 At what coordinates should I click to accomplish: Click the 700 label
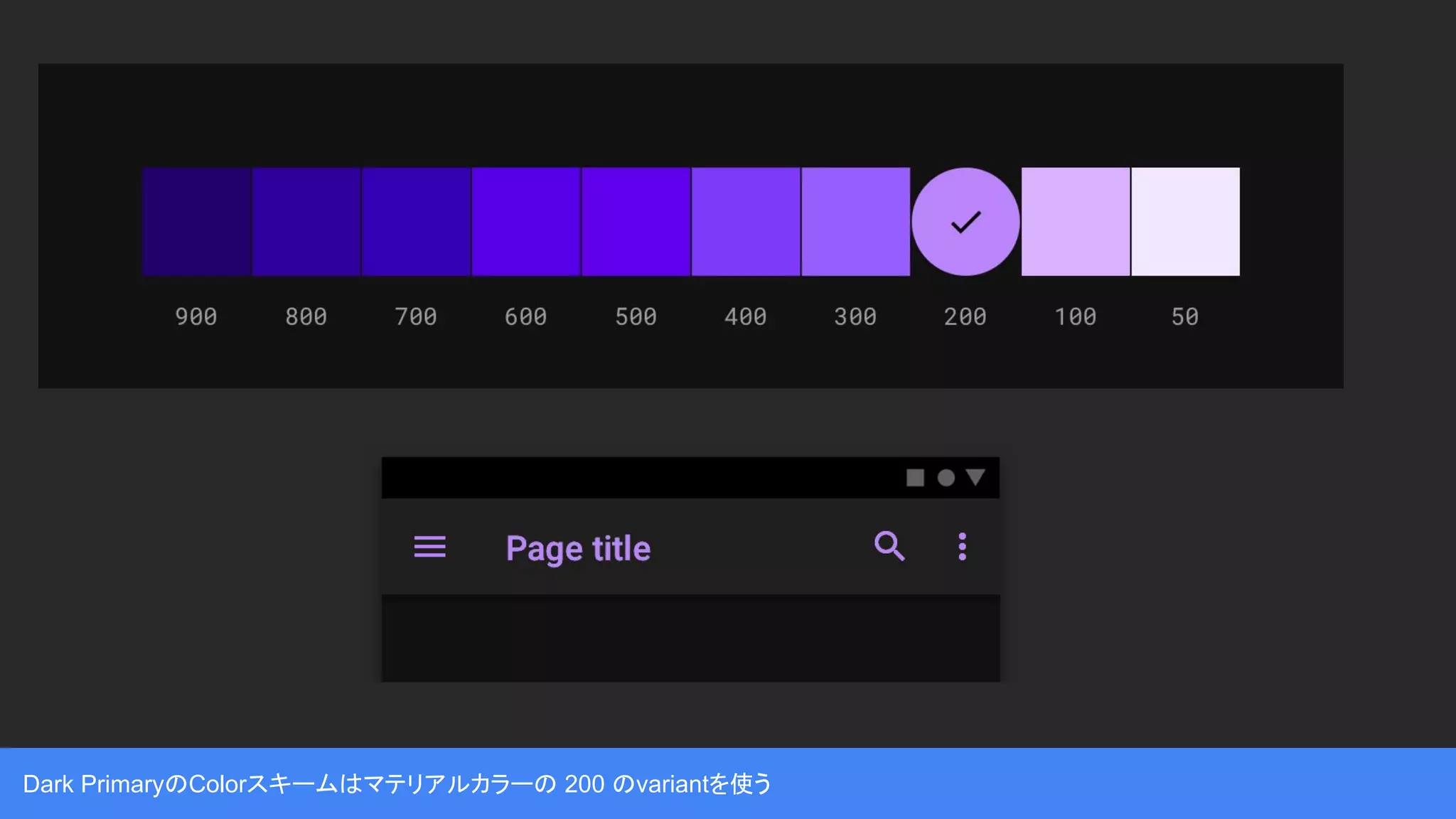click(x=416, y=316)
